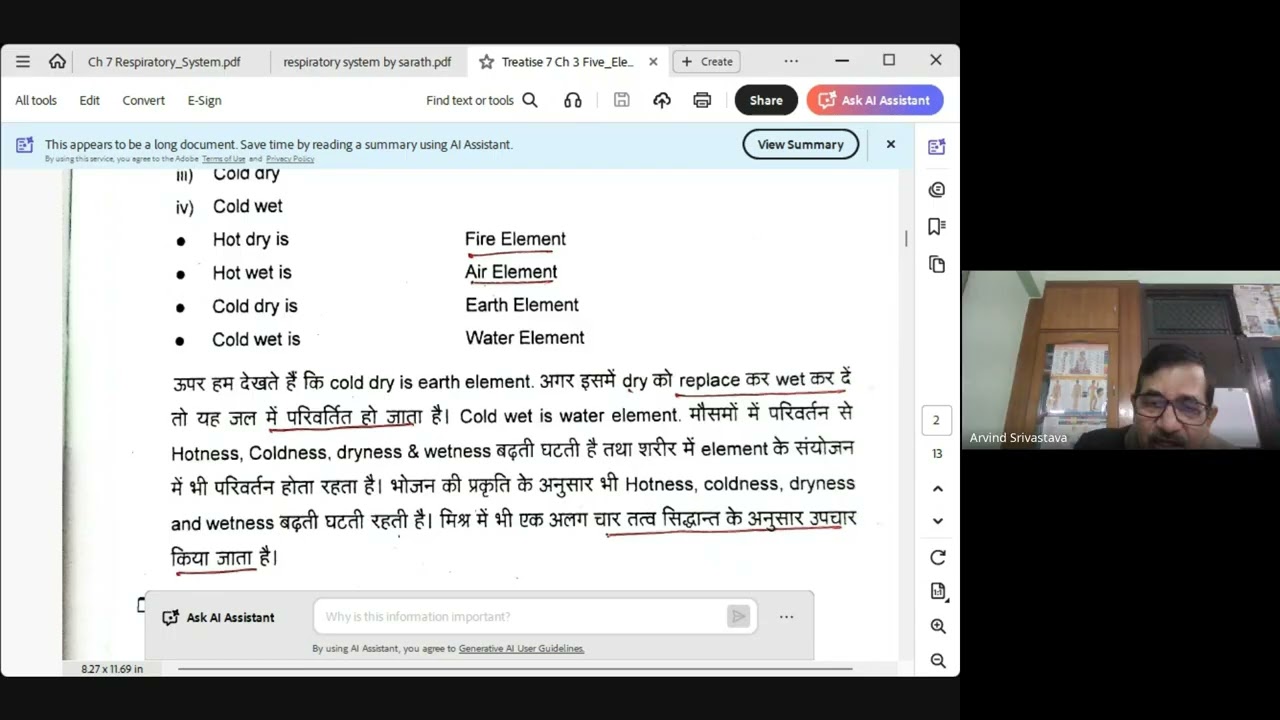1280x720 pixels.
Task: Go to the previous page with up arrow
Action: pyautogui.click(x=937, y=488)
